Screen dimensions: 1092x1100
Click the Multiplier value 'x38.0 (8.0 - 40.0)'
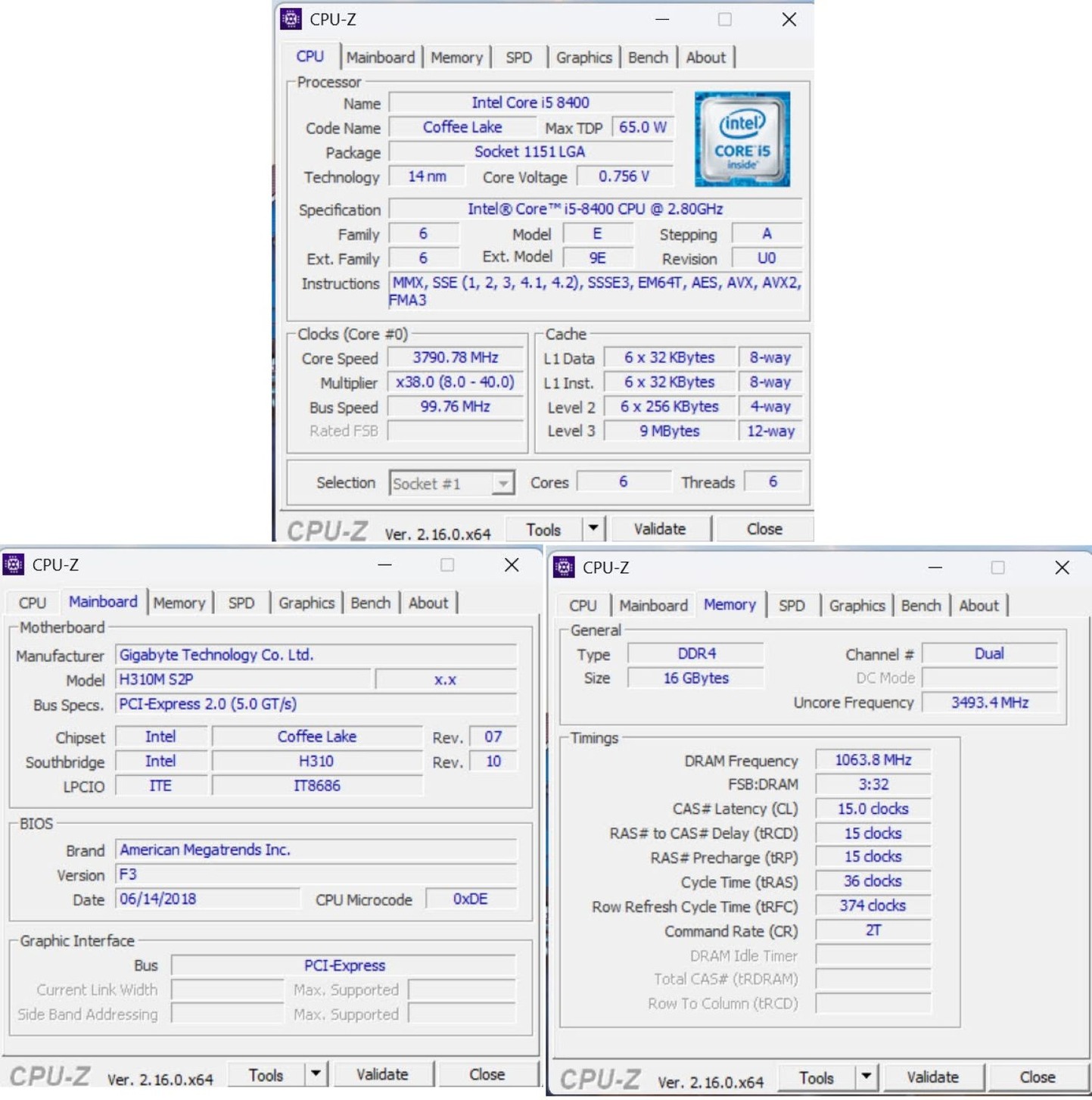(456, 382)
